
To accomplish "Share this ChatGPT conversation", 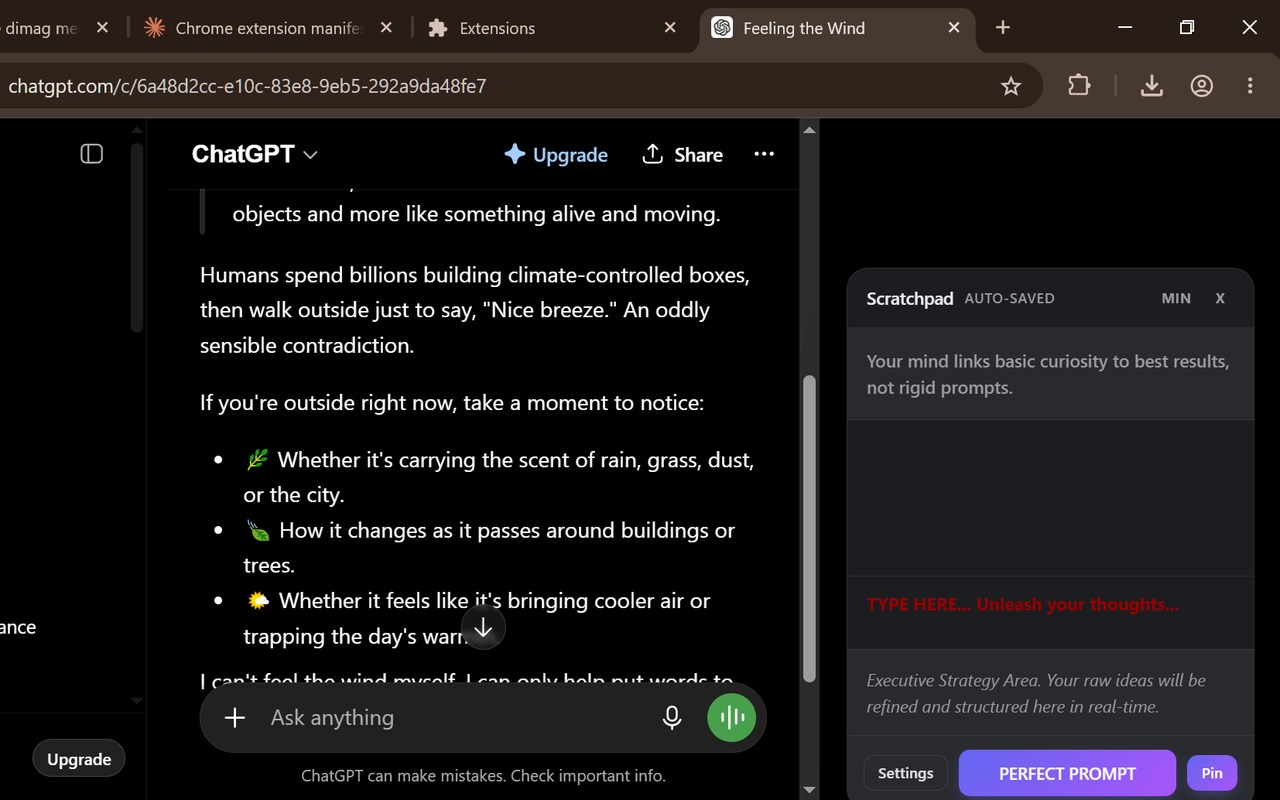I will tap(683, 154).
